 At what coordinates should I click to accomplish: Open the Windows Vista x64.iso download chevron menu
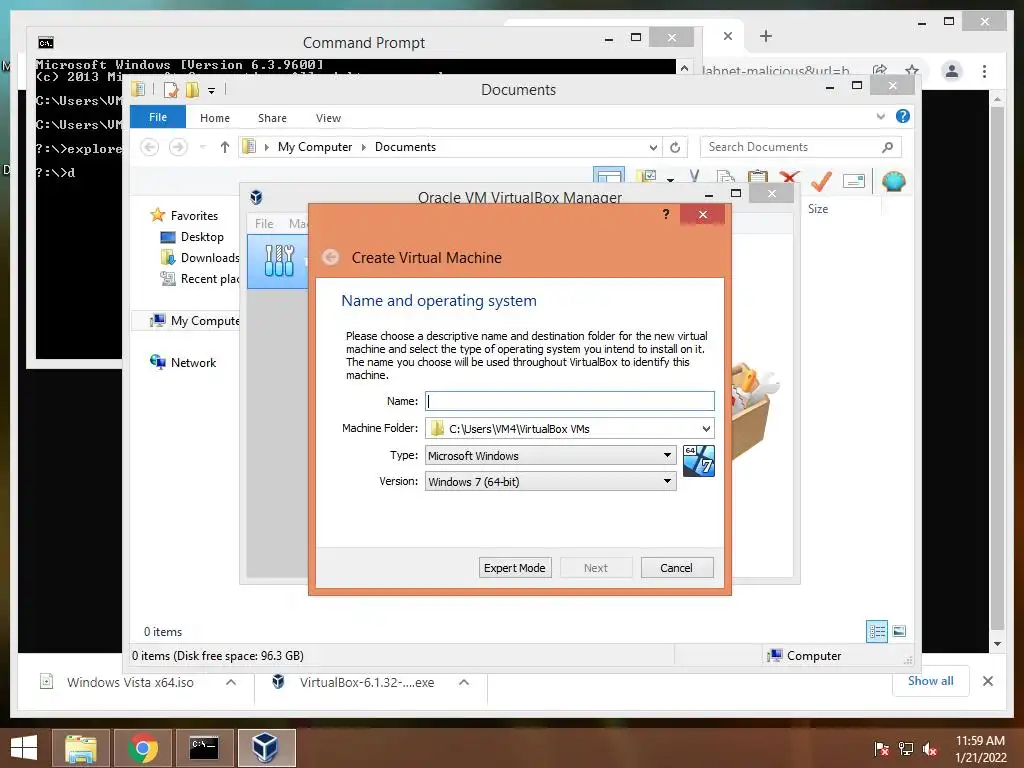[x=231, y=682]
